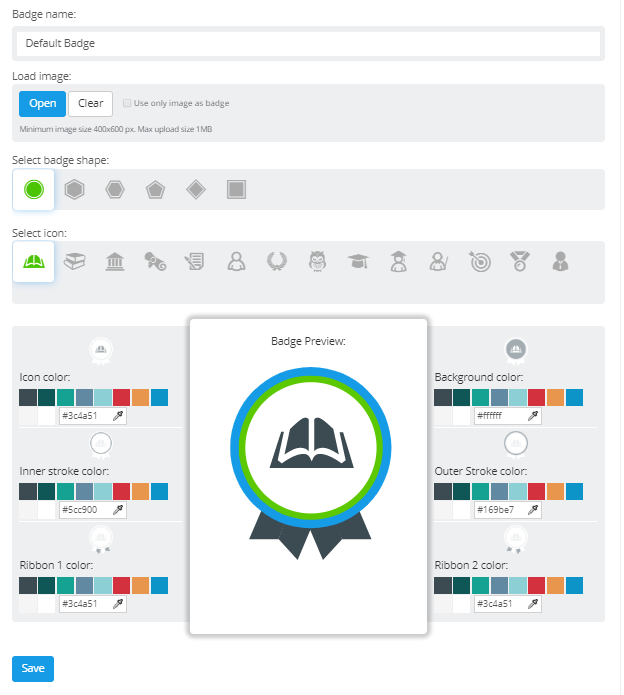Select the stacked books icon
This screenshot has width=624, height=695.
(x=74, y=261)
